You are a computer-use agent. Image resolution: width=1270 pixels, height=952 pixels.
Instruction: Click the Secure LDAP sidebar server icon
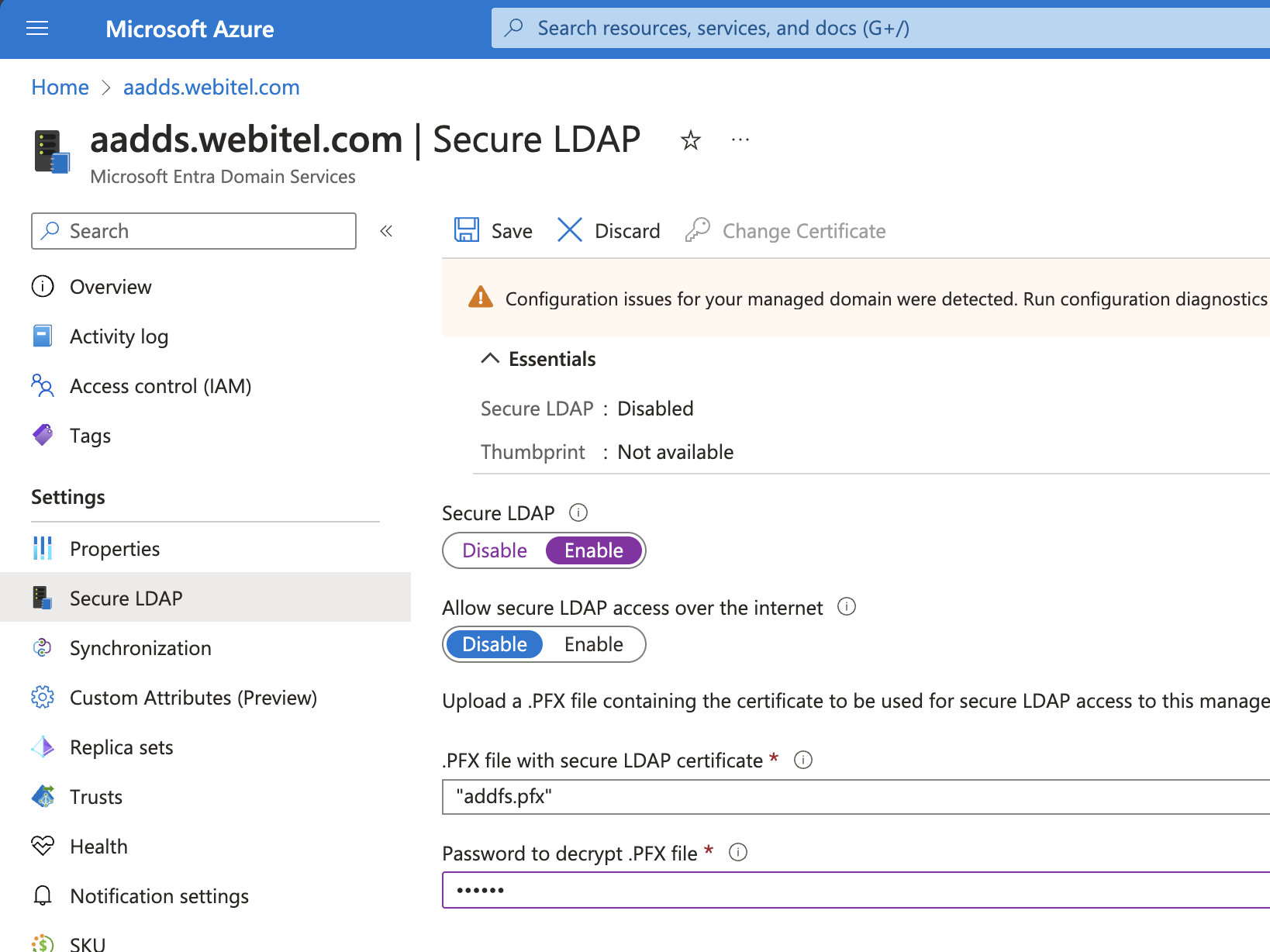[x=43, y=598]
